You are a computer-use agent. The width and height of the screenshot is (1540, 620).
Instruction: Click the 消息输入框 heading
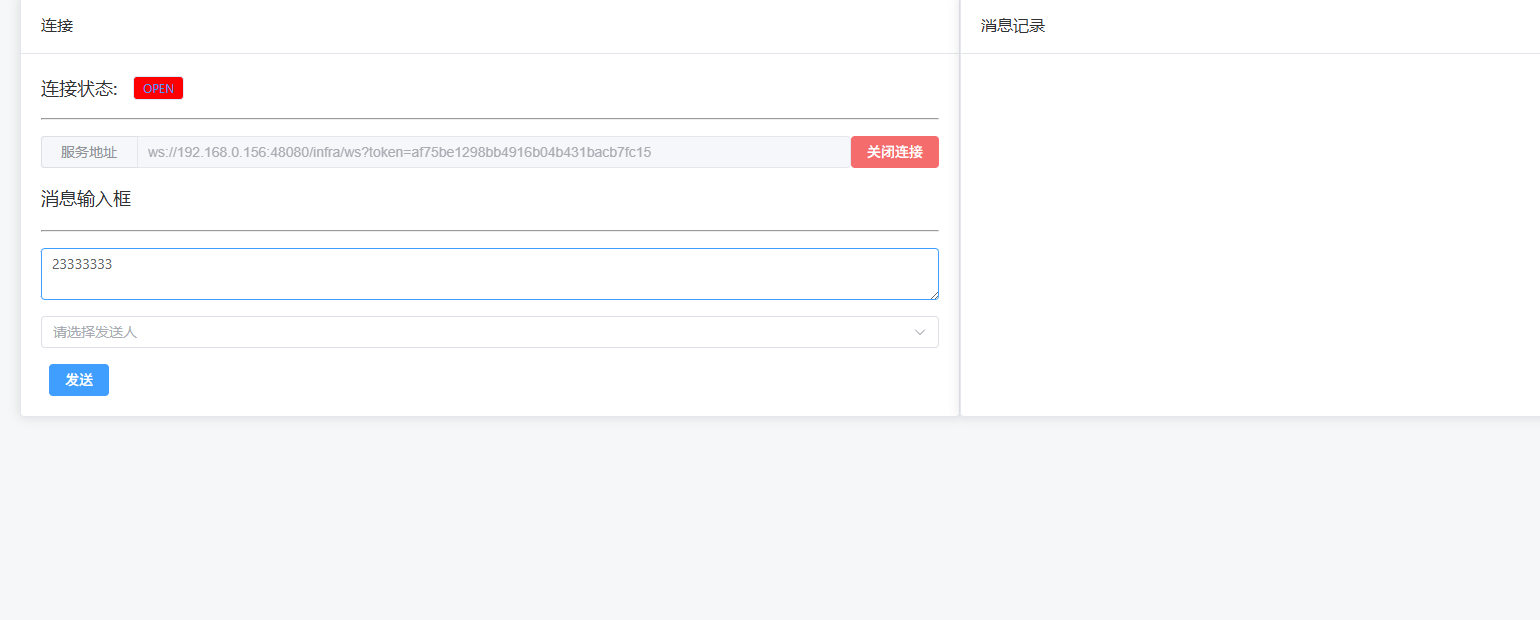(x=86, y=199)
